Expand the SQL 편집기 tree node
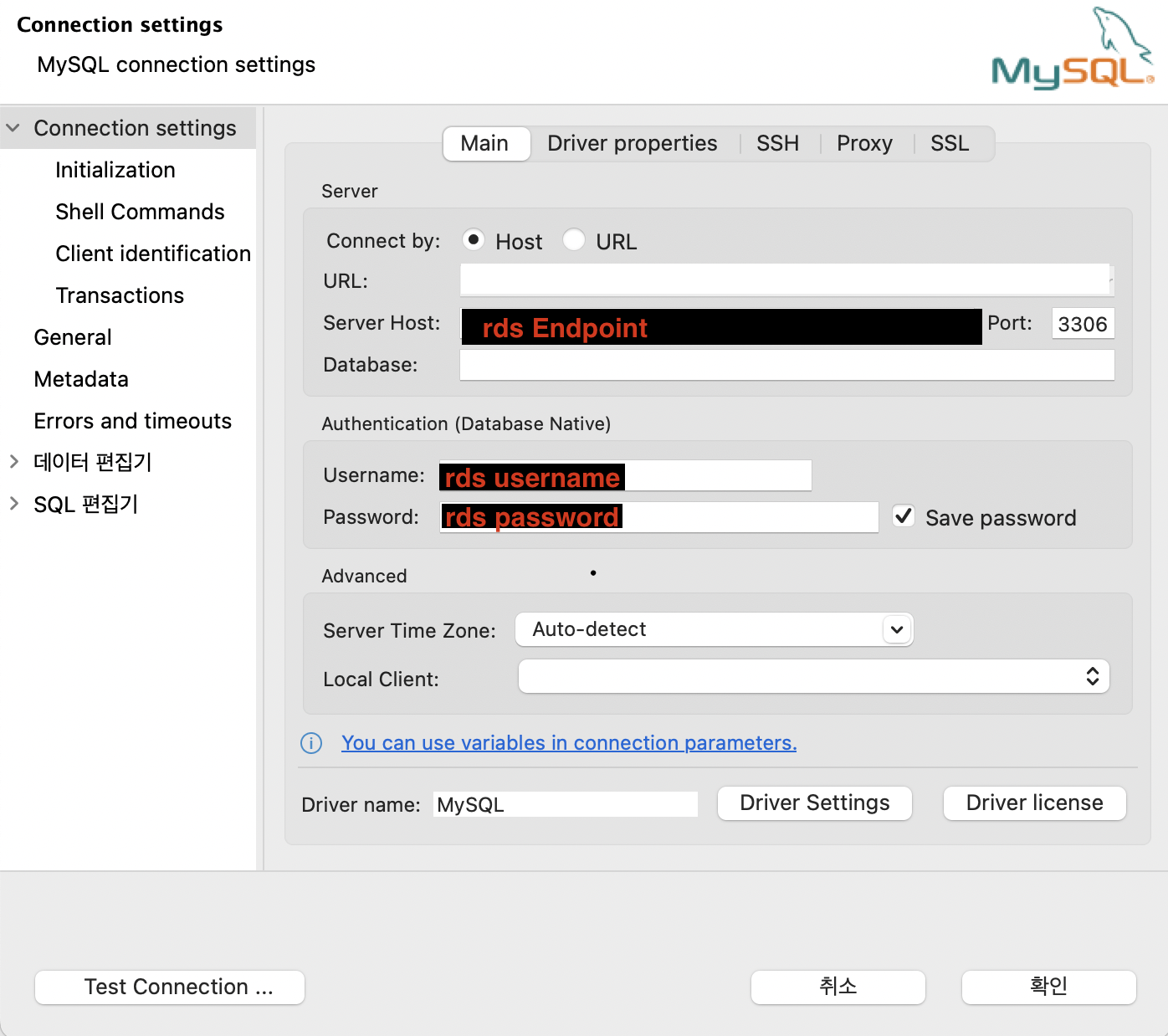Screen dimensions: 1168x1036 point(13,503)
